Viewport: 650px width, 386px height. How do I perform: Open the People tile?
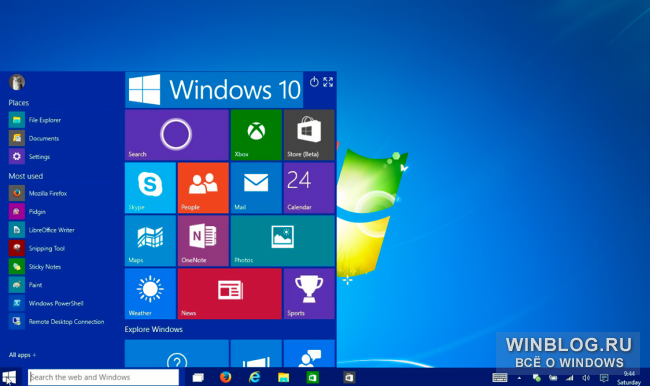tap(203, 188)
